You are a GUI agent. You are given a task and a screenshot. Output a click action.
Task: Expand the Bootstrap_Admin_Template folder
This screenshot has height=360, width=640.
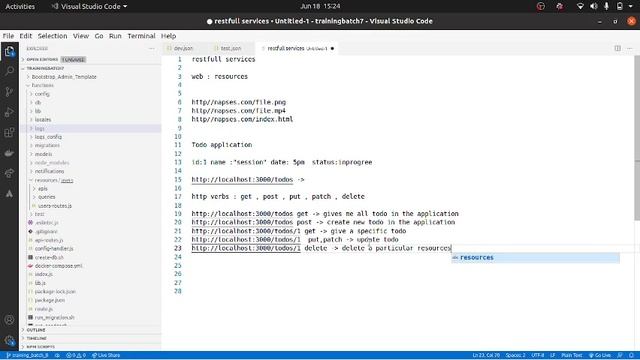[x=64, y=77]
